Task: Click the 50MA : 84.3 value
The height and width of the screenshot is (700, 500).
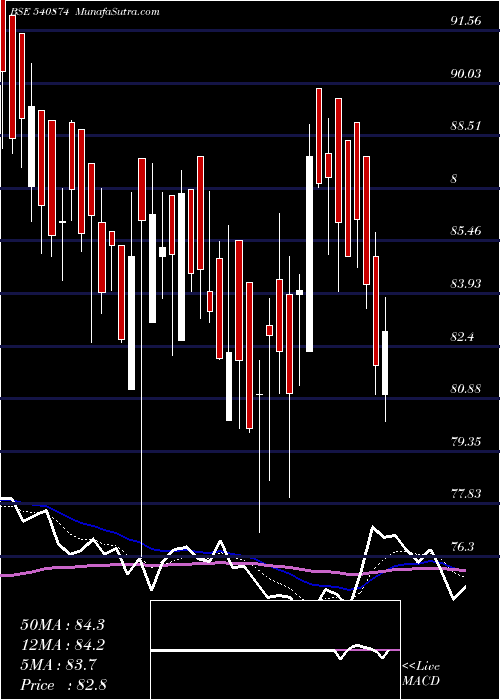Action: tap(62, 625)
